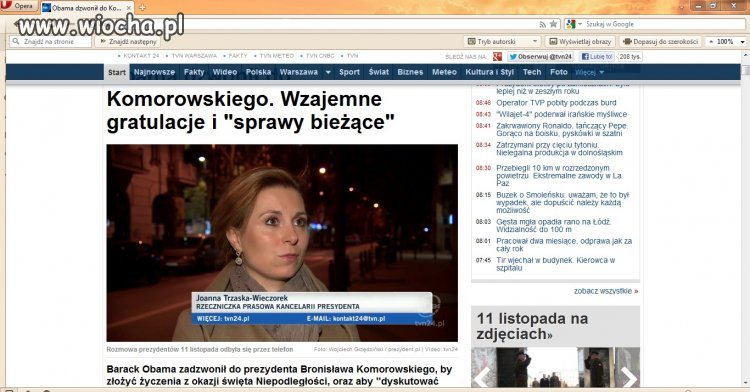
Task: Open the 'KONTAKT 24' top link
Action: (141, 56)
